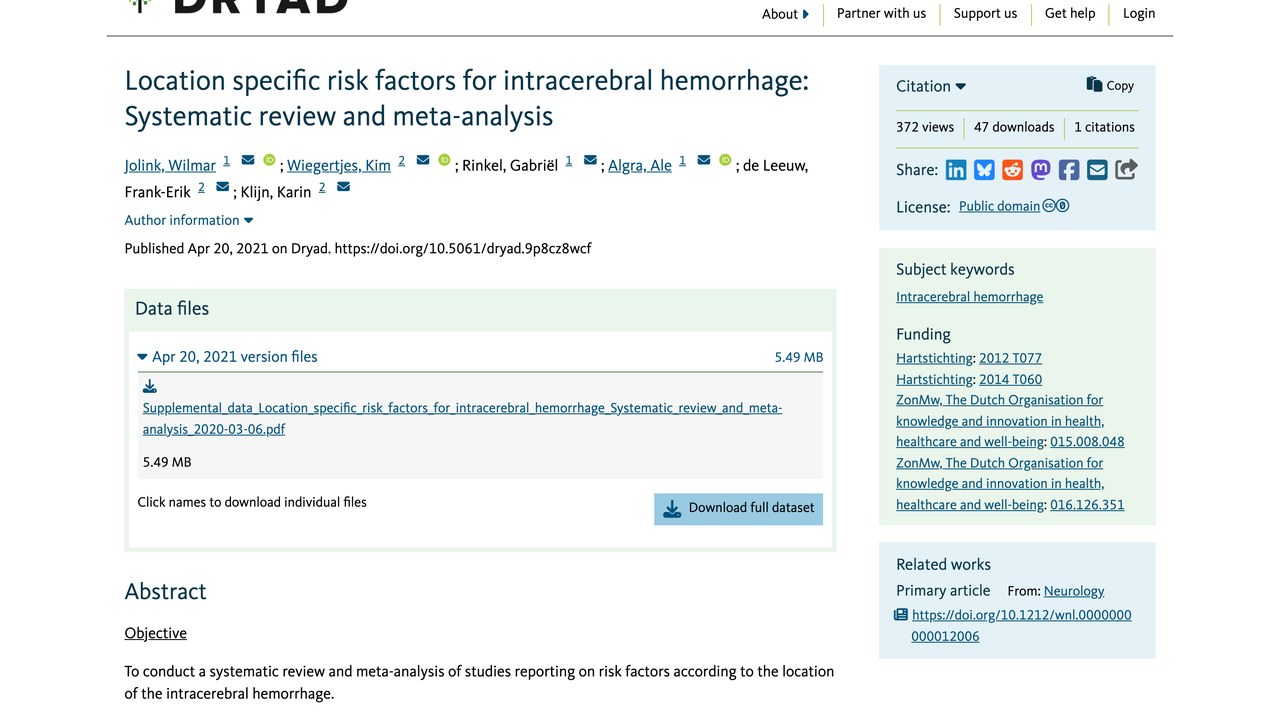Collapse the Apr 20, 2021 version files

coord(228,357)
